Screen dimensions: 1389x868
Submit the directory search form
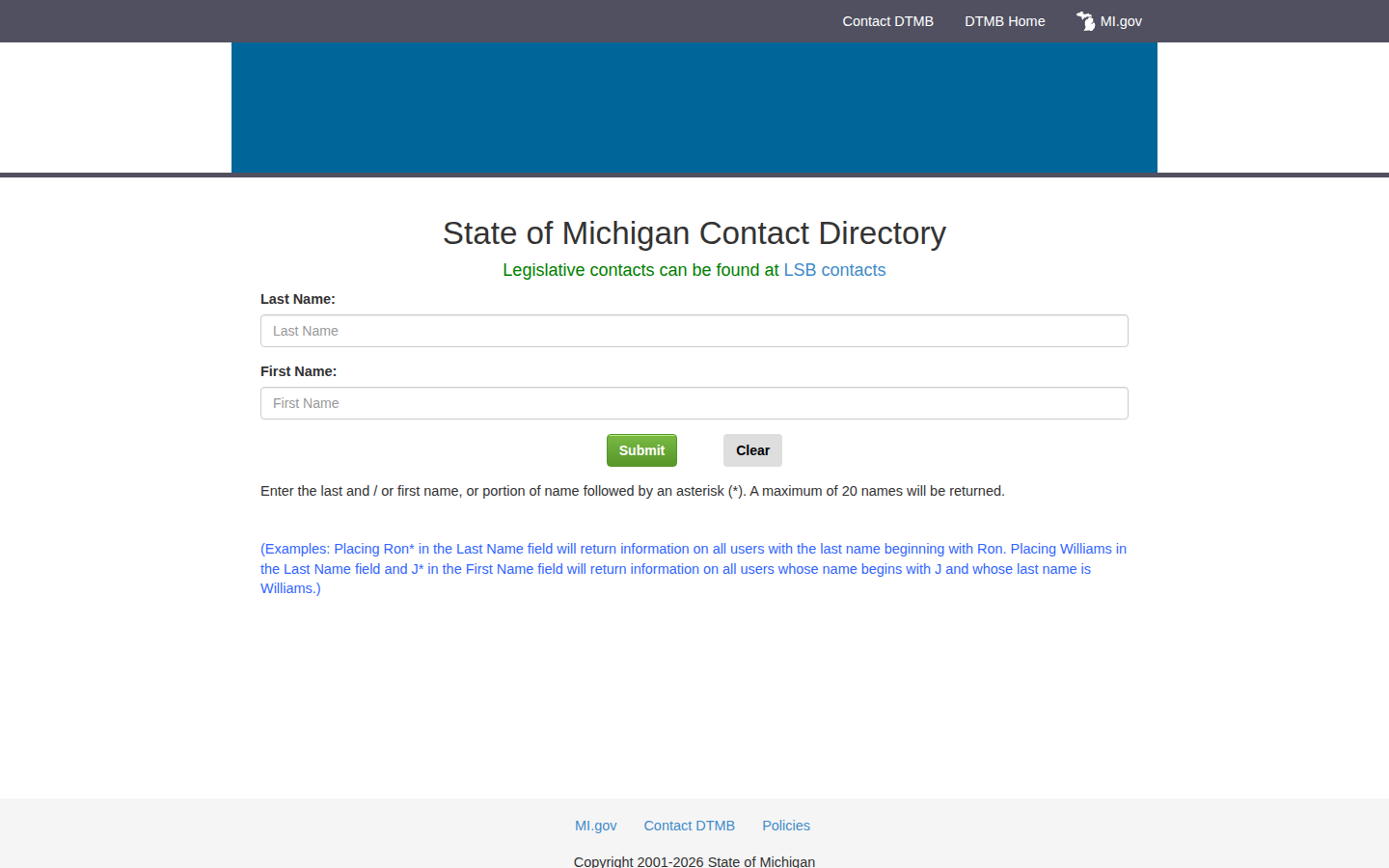coord(641,450)
